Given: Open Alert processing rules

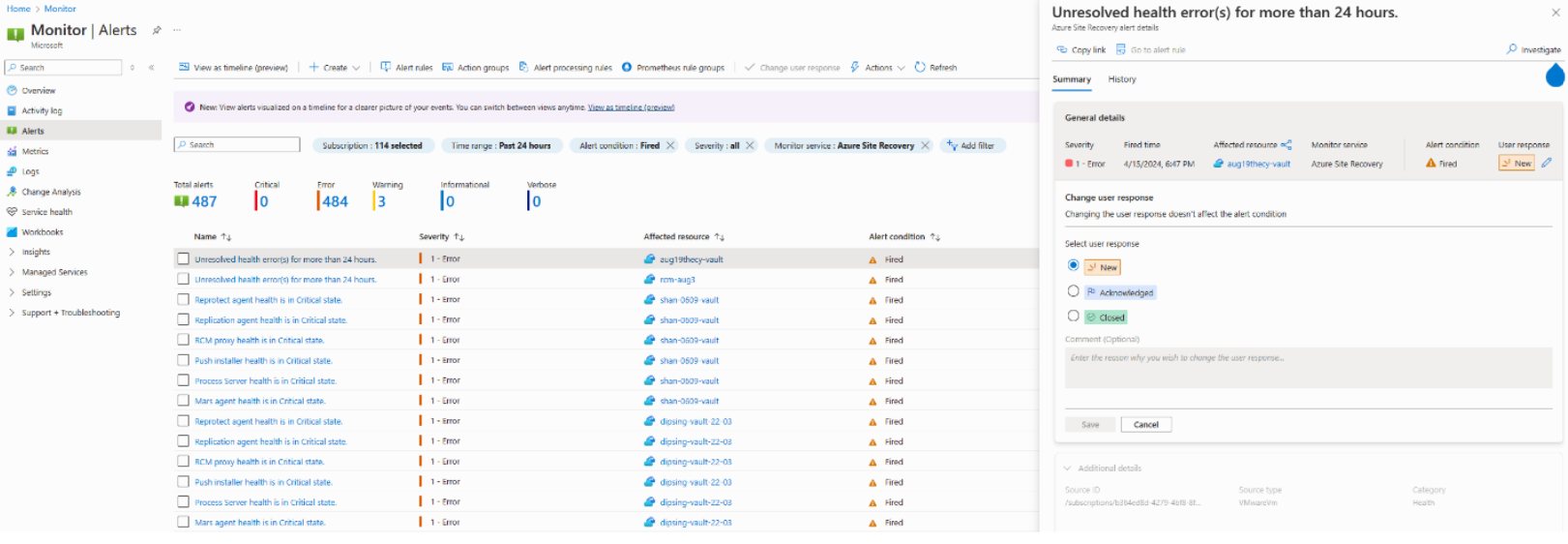Looking at the screenshot, I should click(x=565, y=68).
